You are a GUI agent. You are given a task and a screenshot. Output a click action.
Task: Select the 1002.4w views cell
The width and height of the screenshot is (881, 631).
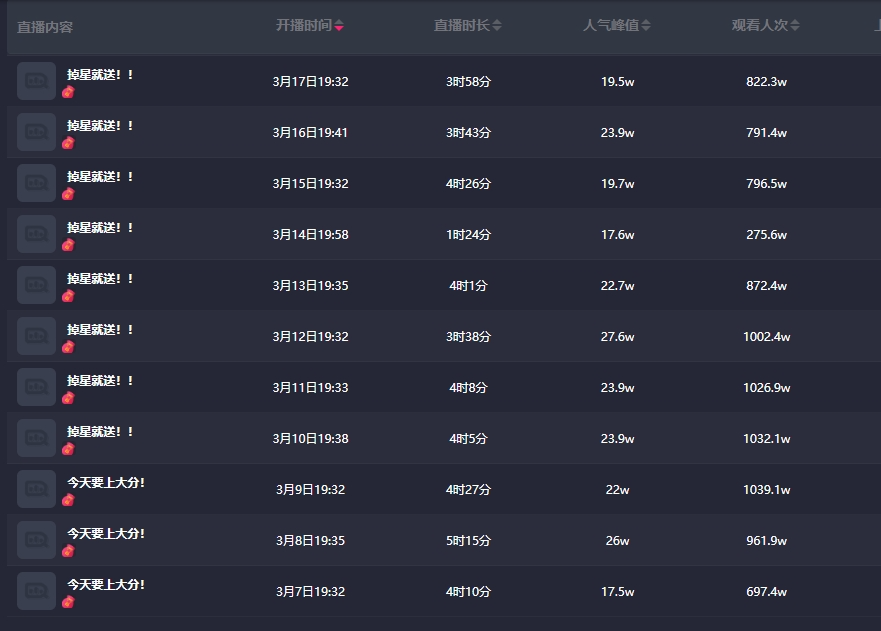tap(766, 337)
